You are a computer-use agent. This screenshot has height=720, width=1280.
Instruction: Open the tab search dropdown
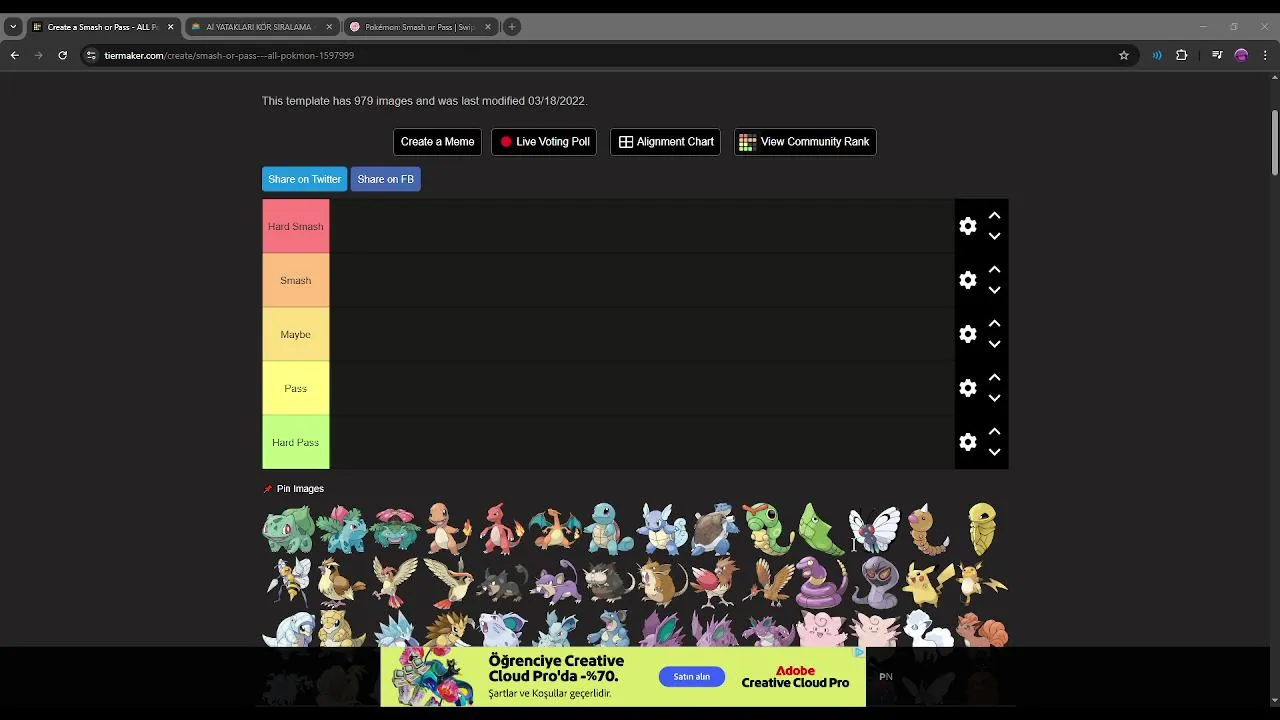coord(13,27)
